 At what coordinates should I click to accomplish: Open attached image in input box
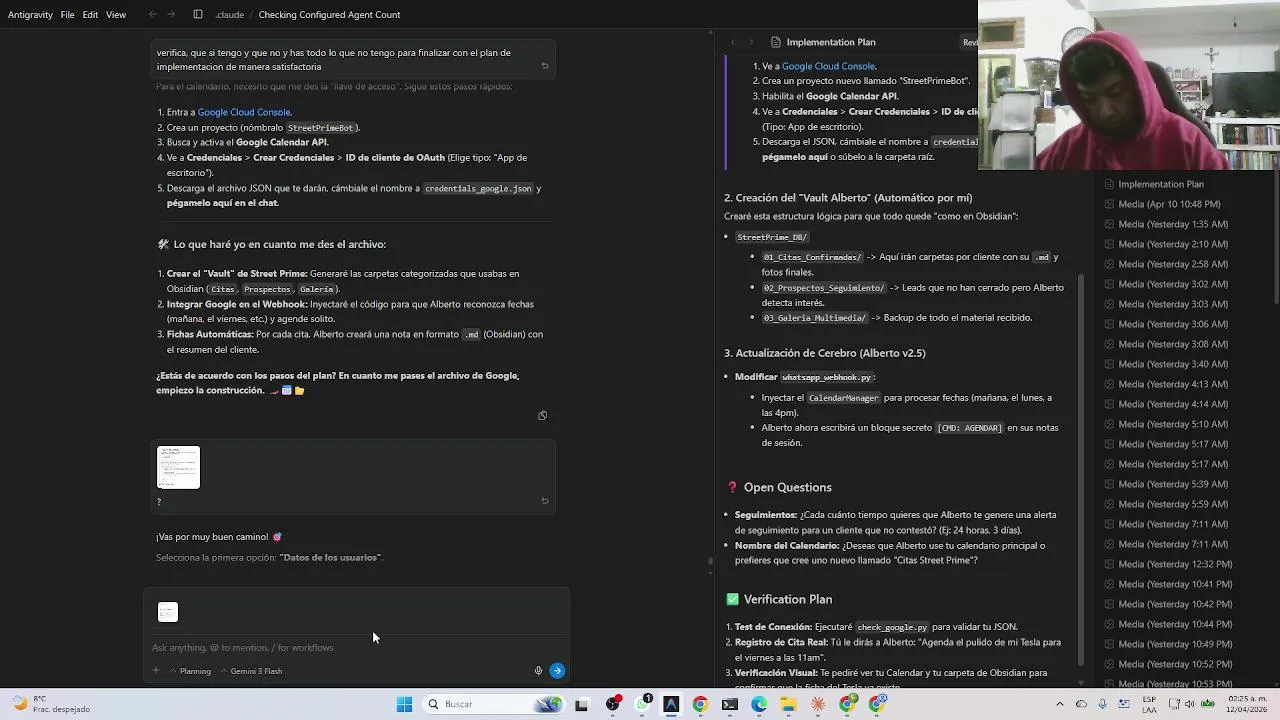(x=168, y=612)
